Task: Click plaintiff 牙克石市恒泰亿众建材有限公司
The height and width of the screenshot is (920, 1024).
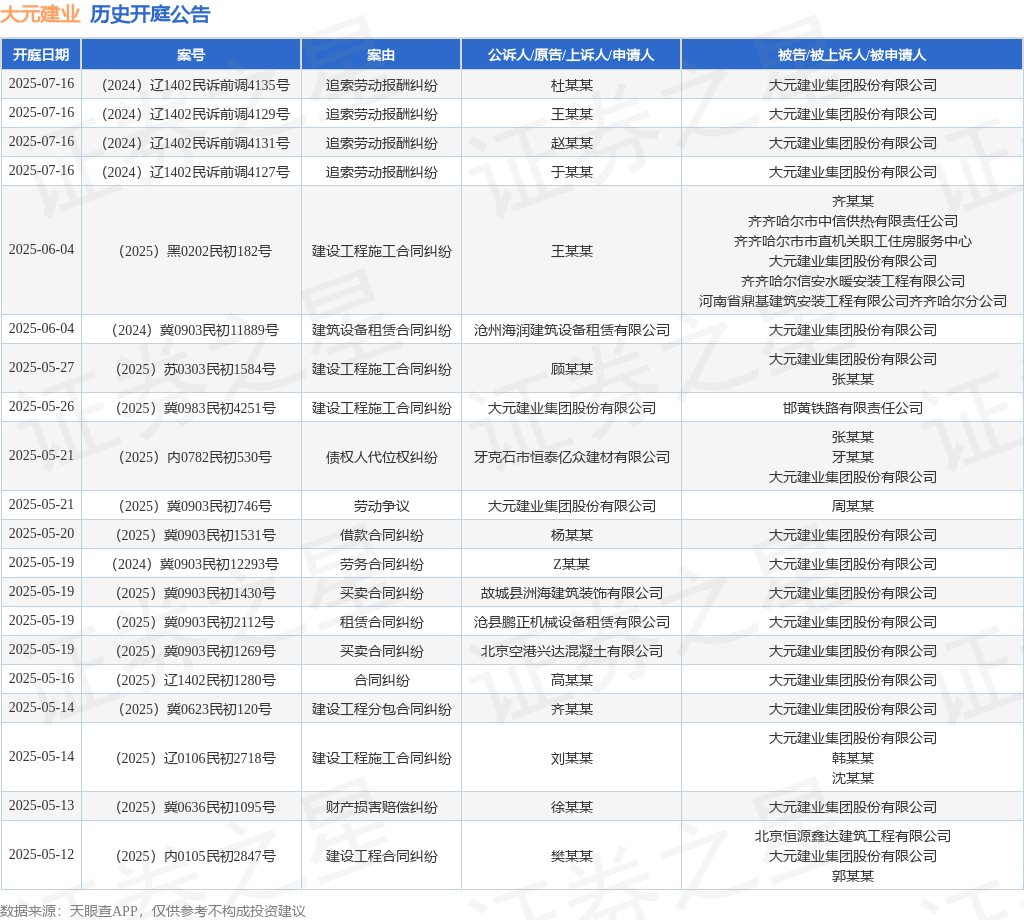Action: coord(571,458)
